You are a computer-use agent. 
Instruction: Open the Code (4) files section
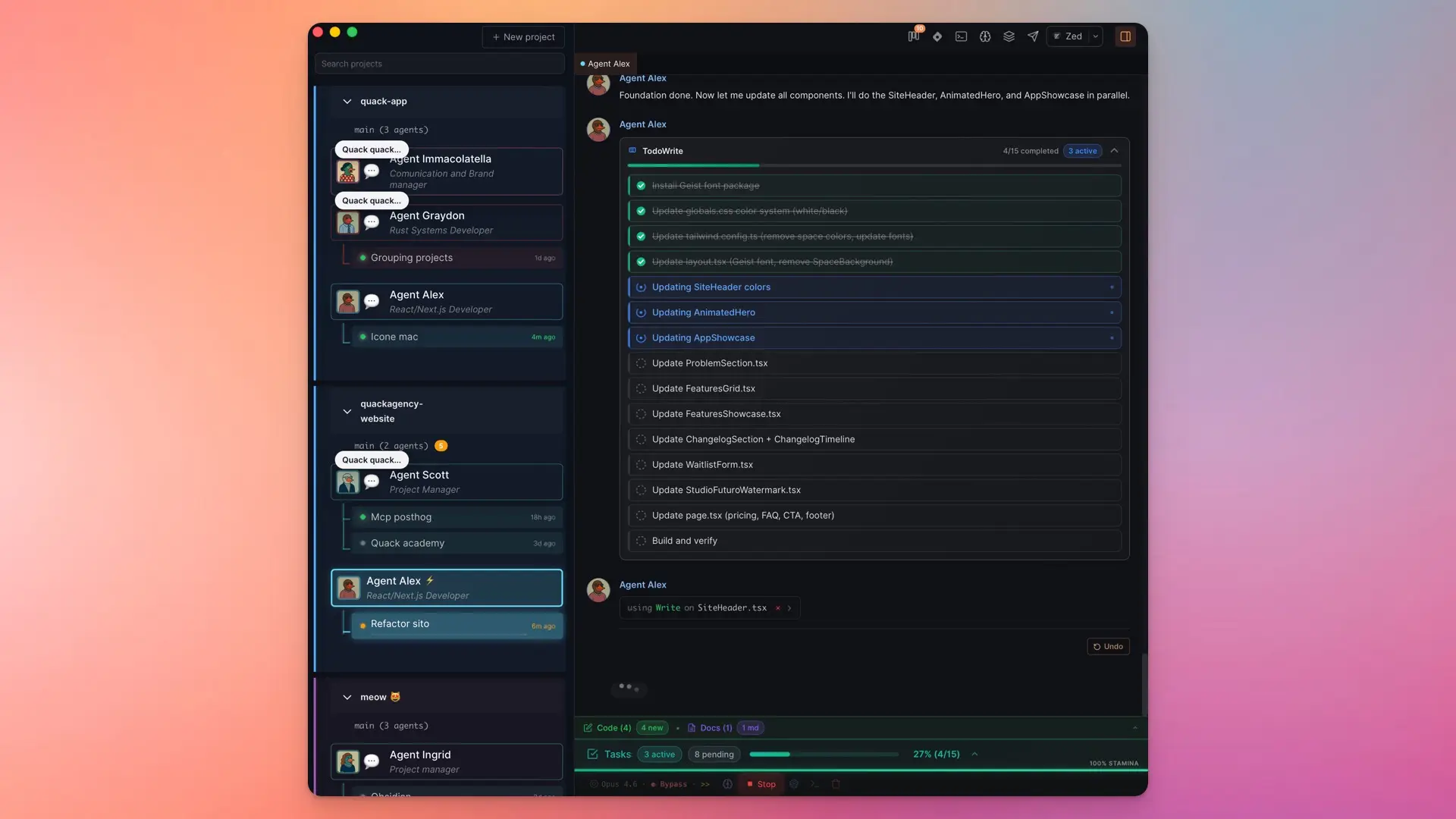[607, 728]
